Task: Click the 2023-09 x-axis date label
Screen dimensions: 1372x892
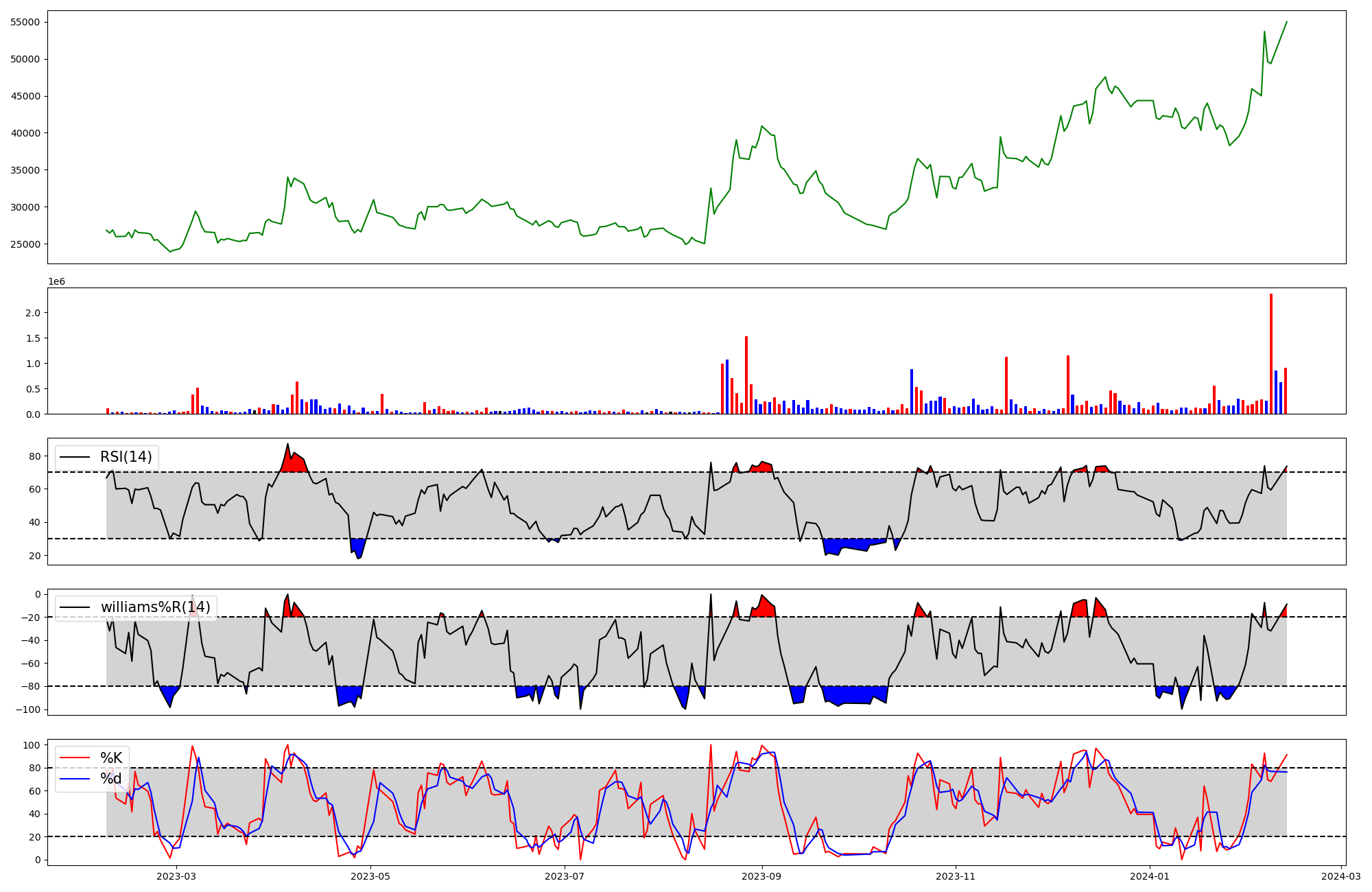Action: (762, 876)
